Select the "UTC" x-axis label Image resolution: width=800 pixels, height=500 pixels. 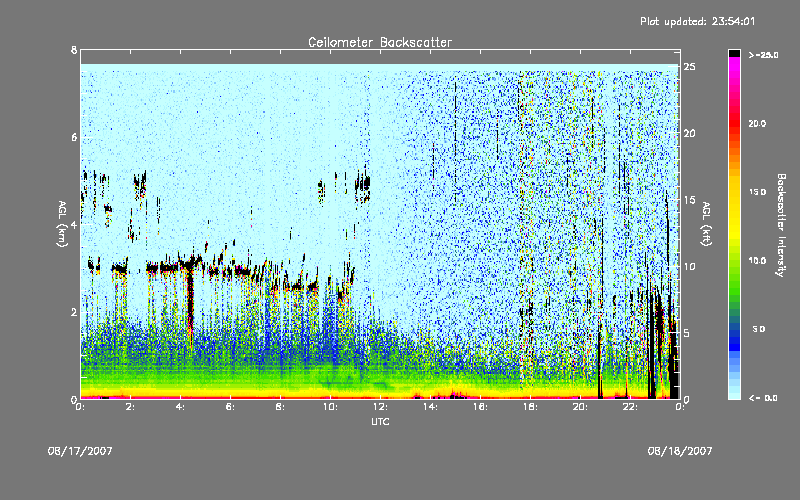tap(380, 421)
